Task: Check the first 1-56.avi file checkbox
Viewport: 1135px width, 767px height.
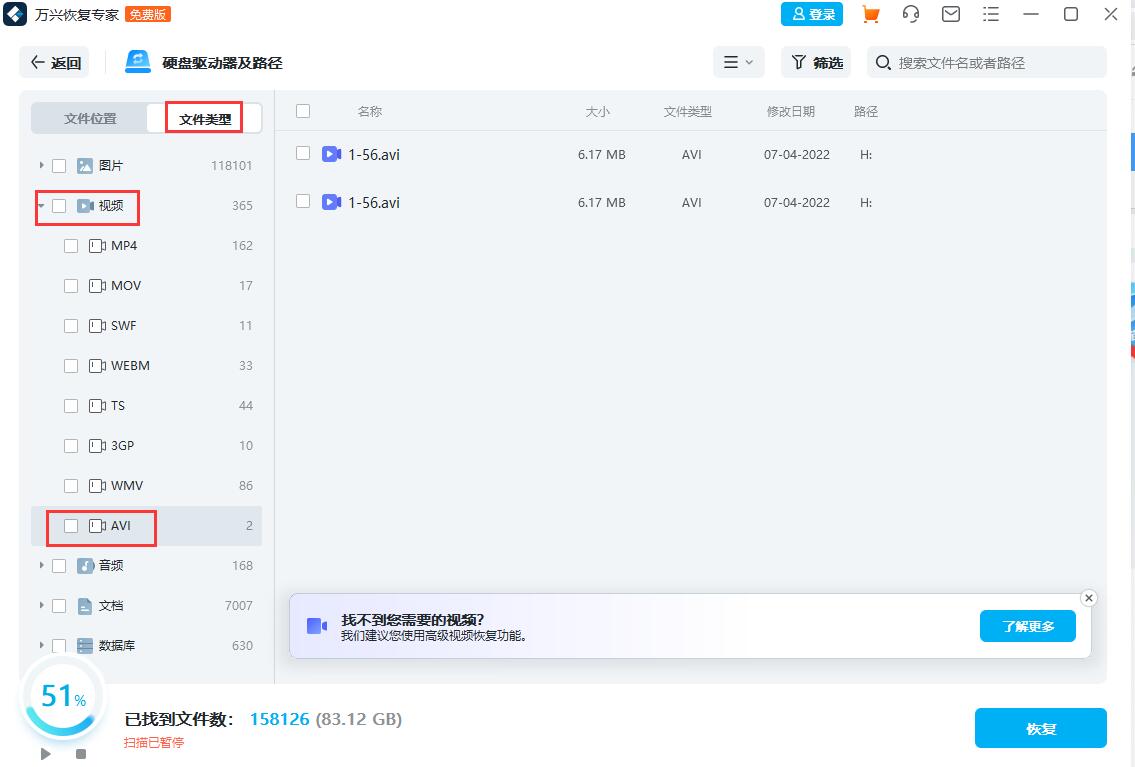Action: pos(303,153)
